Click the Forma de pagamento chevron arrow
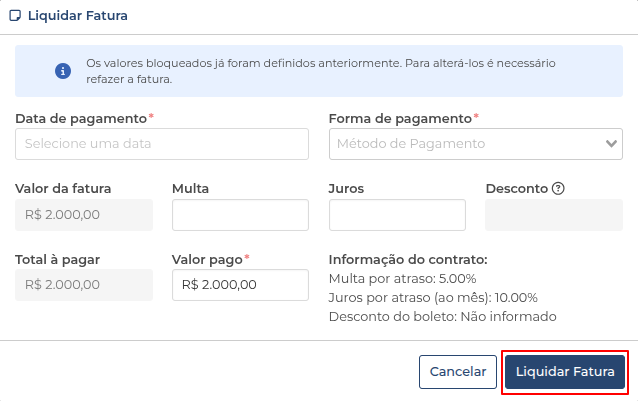638x401 pixels. 611,144
